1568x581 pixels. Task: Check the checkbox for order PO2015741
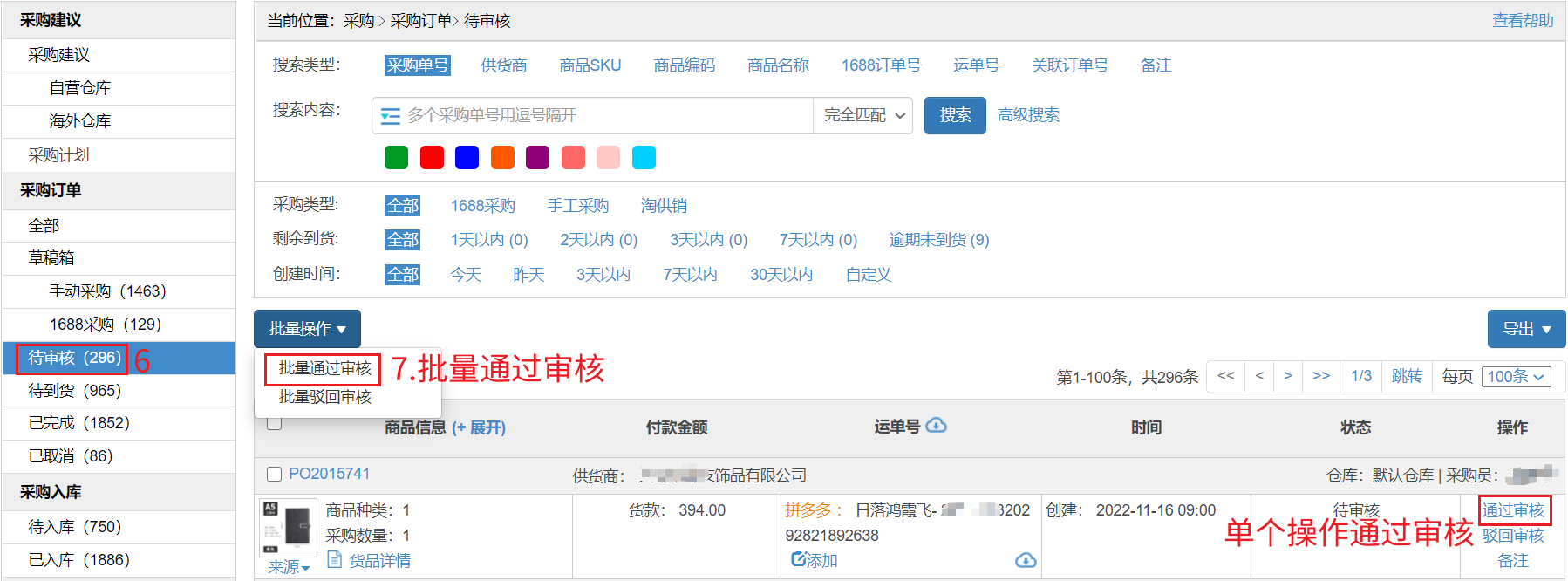(x=274, y=474)
